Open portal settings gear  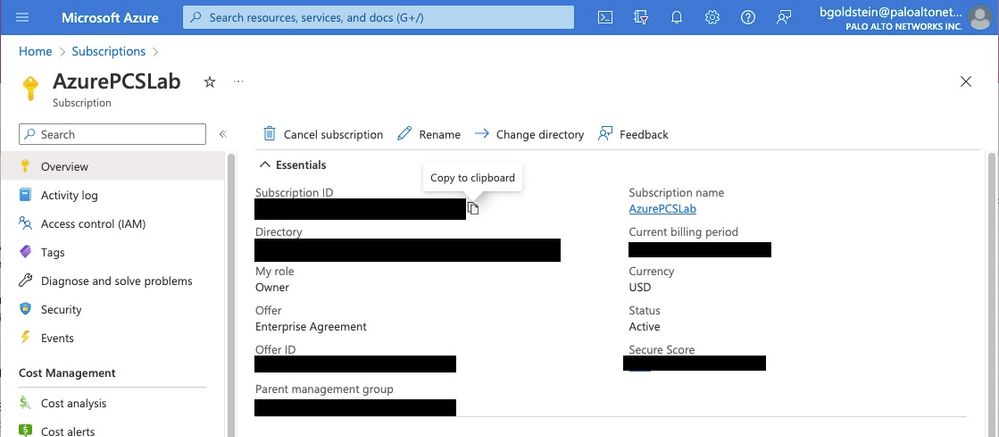coord(712,17)
